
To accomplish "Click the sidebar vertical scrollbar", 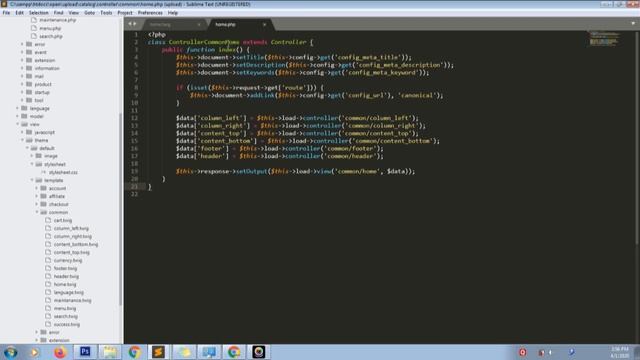I will point(121,208).
